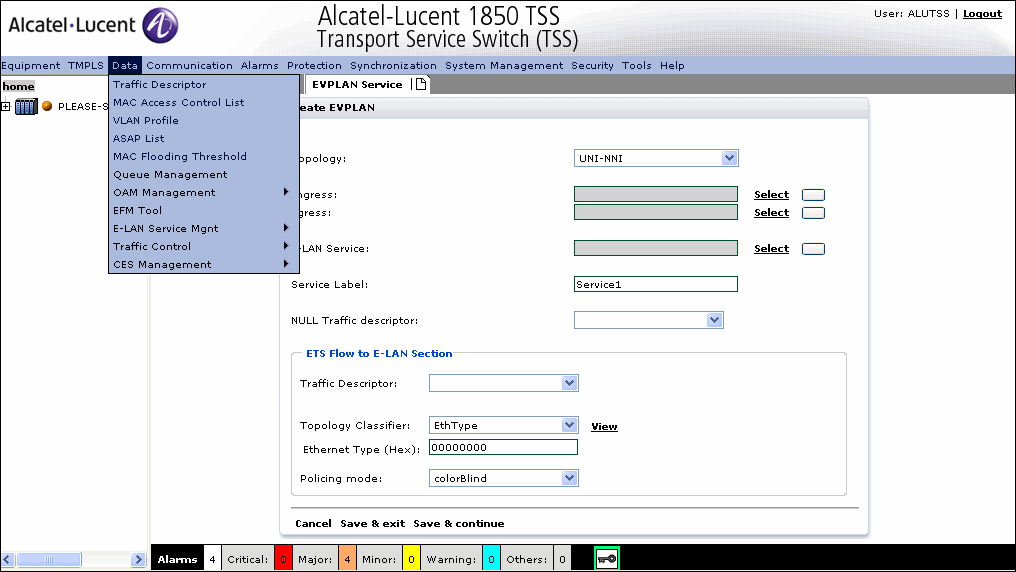The height and width of the screenshot is (572, 1016).
Task: Click Save & exit
Action: pos(373,523)
